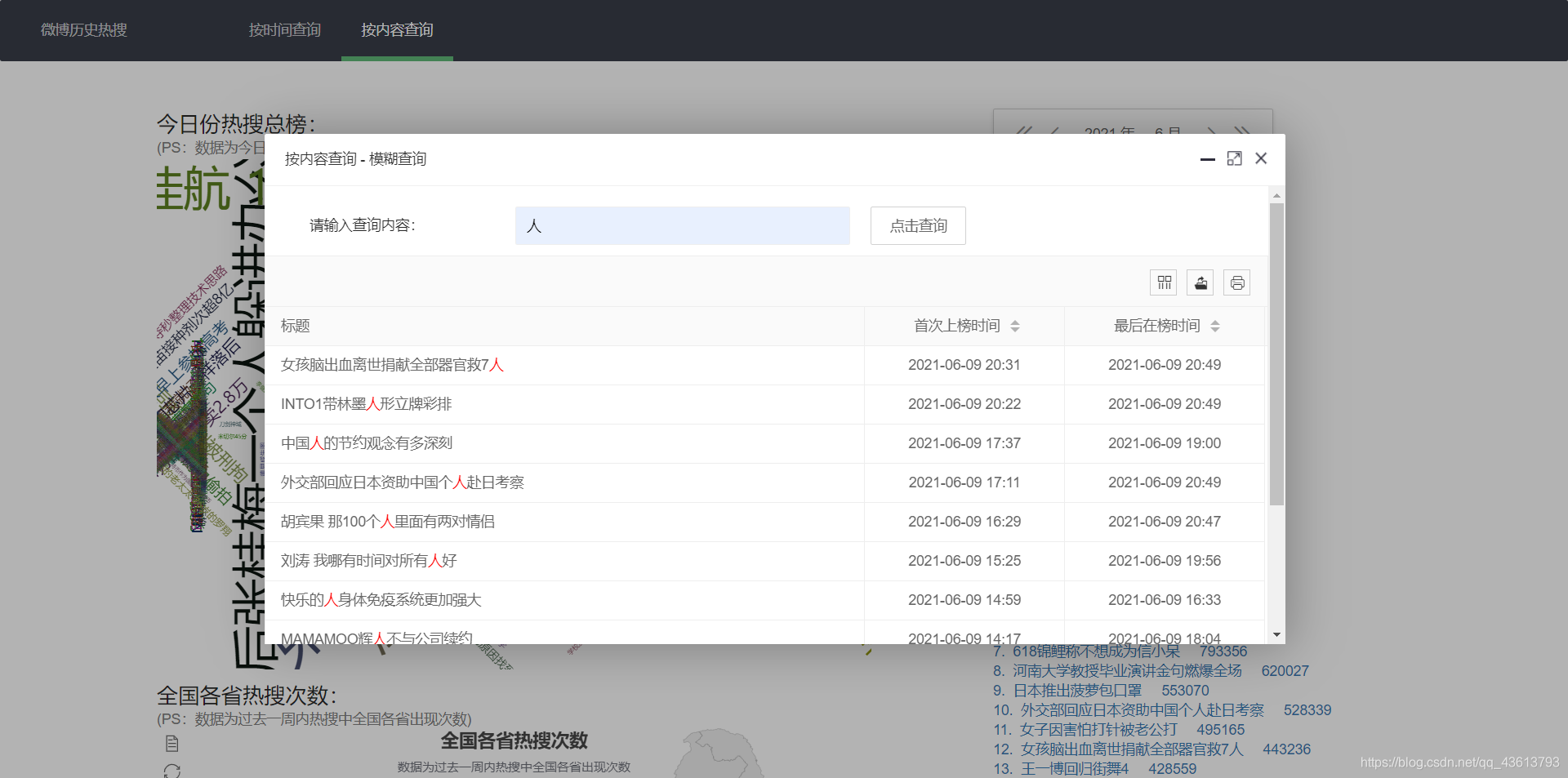Click the dialog scrollbar up arrow
This screenshot has height=778, width=1568.
pos(1276,196)
